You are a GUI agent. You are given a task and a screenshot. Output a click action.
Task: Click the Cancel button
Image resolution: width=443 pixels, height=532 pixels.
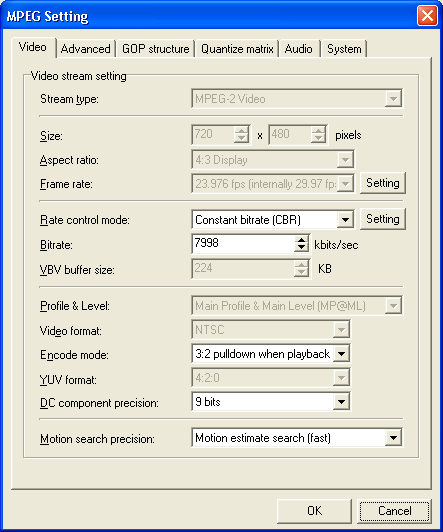click(x=394, y=511)
